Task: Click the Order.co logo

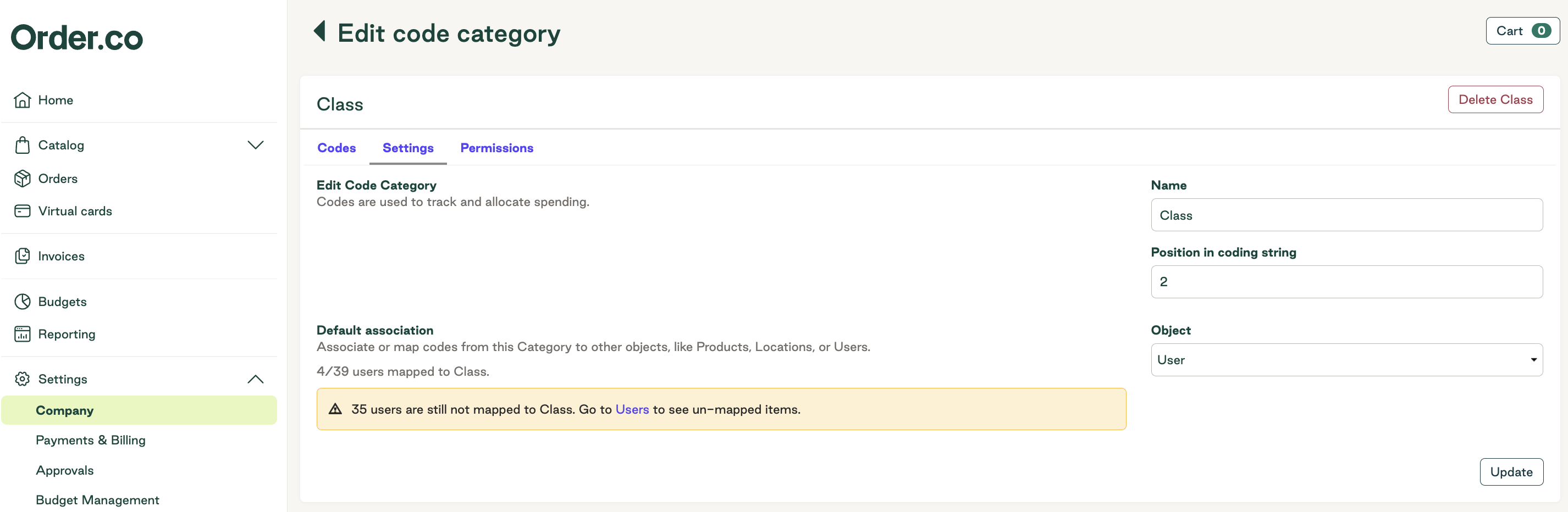Action: (77, 37)
